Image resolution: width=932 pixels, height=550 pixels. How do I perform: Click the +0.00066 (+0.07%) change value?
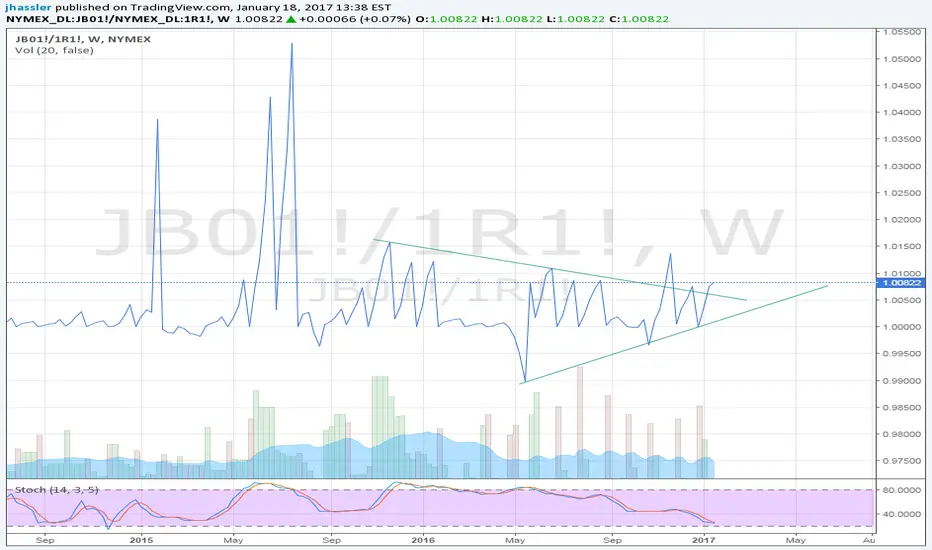355,19
